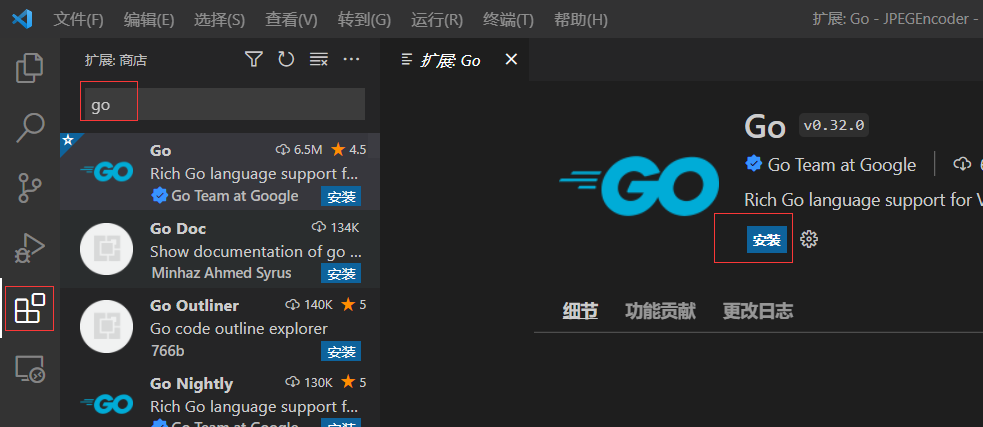Open the Search view in activity bar
The width and height of the screenshot is (983, 427).
coord(29,127)
